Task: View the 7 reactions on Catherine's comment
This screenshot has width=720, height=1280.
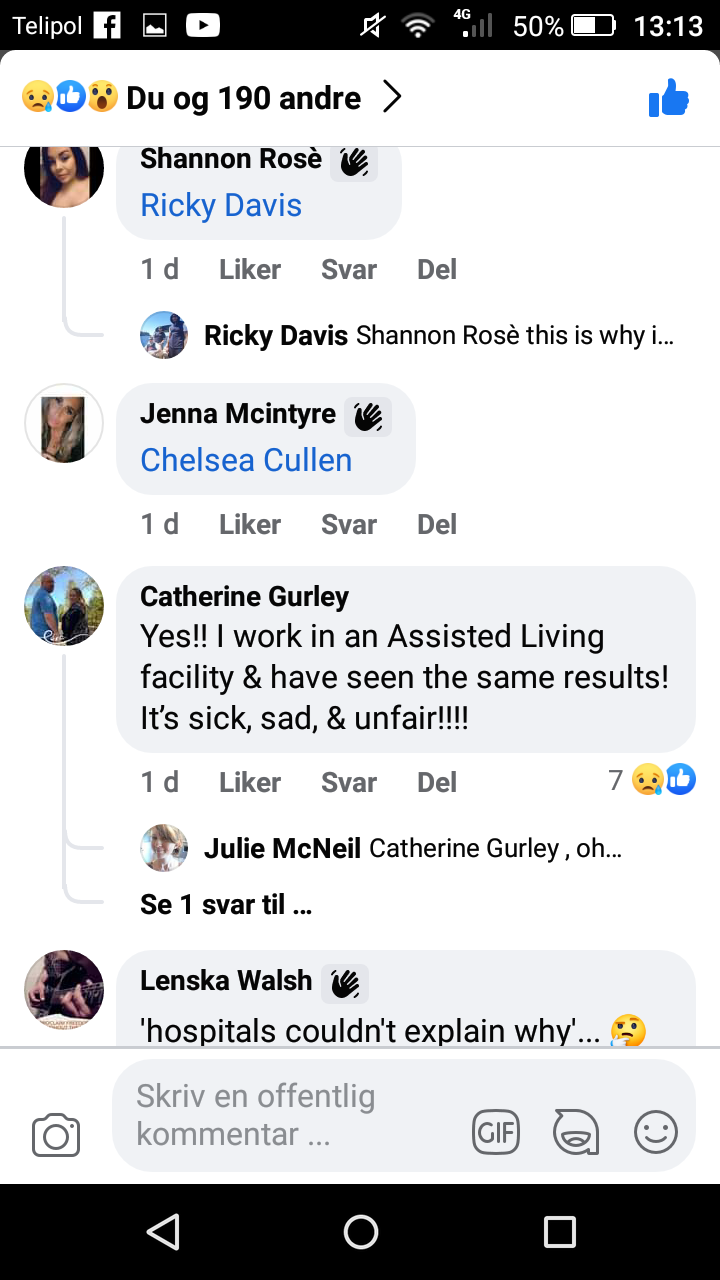Action: point(652,780)
